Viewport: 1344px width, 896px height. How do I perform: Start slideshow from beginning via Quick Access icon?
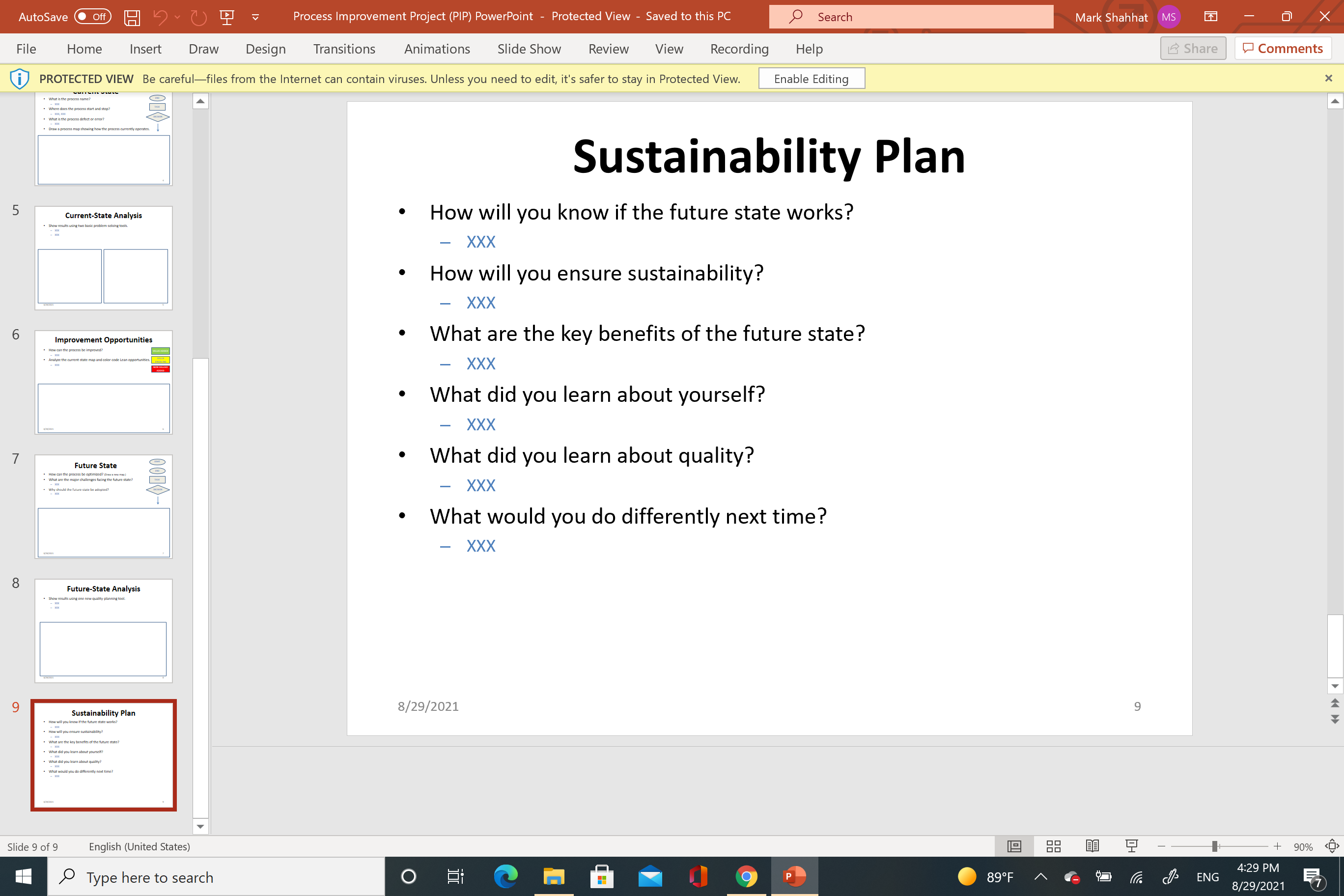pyautogui.click(x=227, y=17)
